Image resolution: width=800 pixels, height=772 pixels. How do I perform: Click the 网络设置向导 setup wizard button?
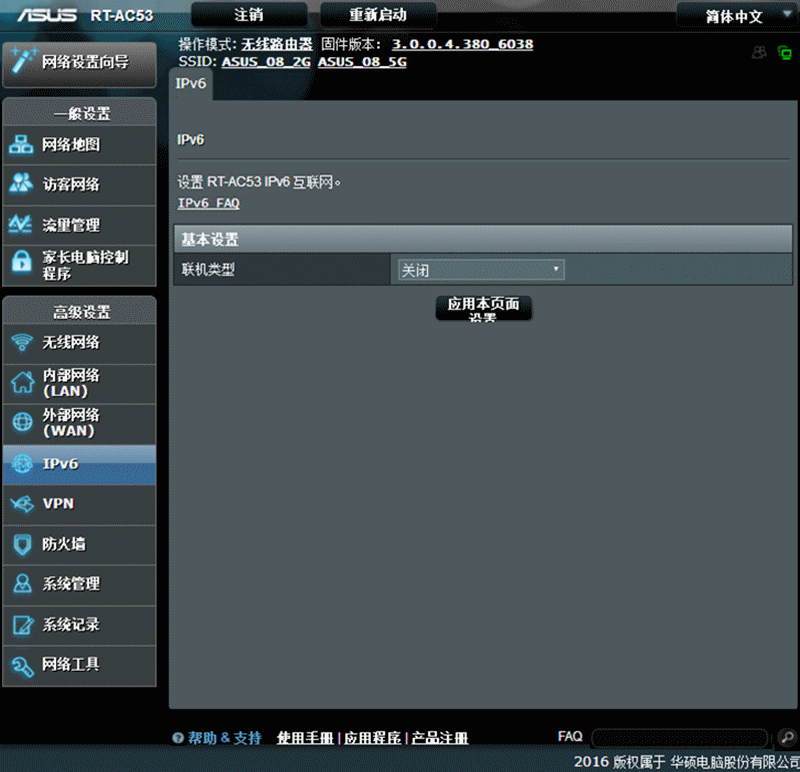(x=80, y=64)
